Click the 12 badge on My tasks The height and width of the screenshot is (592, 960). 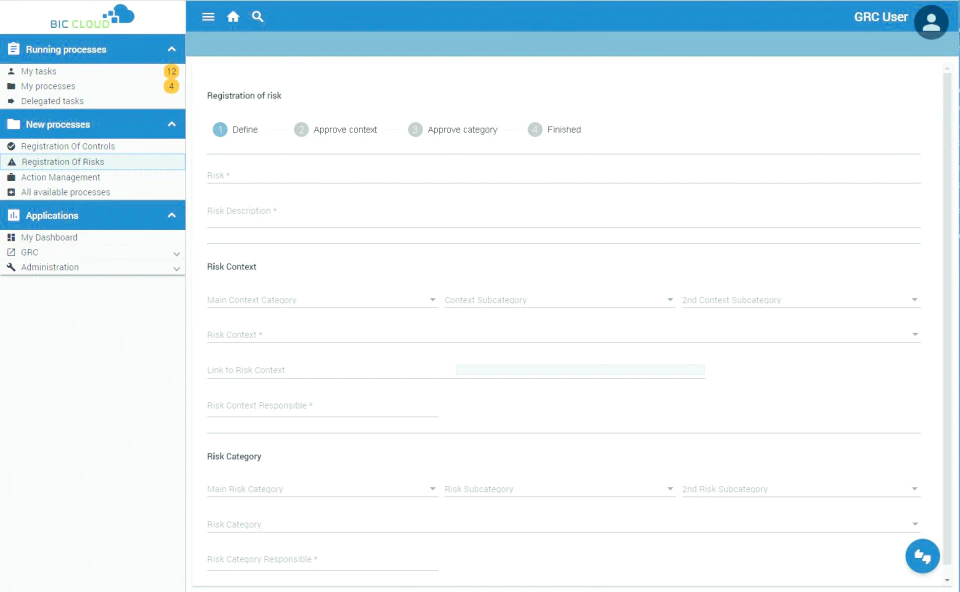click(171, 72)
